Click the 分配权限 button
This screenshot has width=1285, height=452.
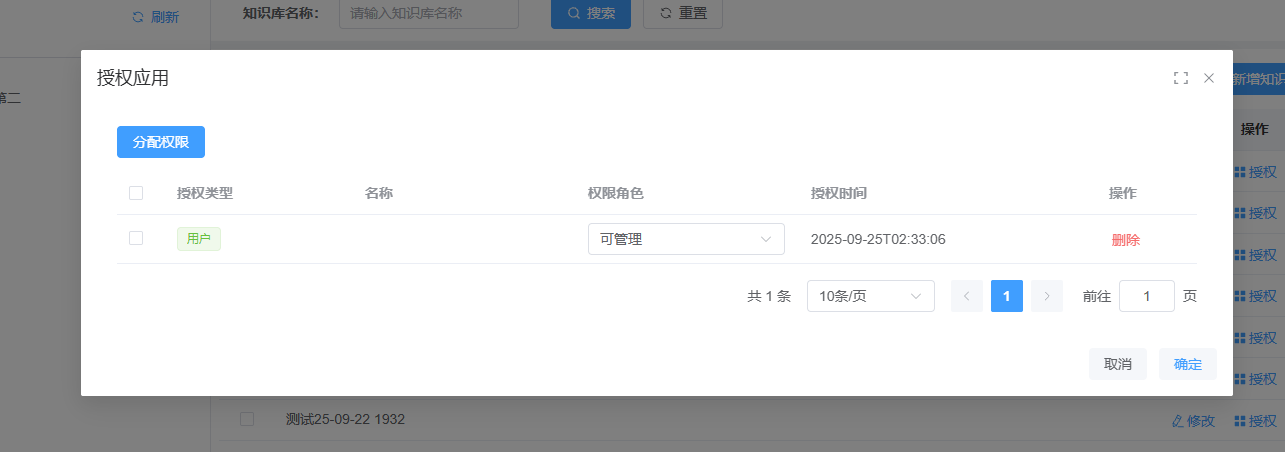[161, 142]
